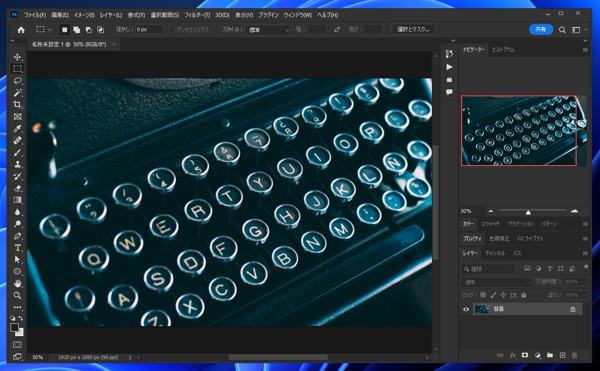Viewport: 600px width, 371px height.
Task: Select the Clone Stamp tool
Action: pyautogui.click(x=18, y=164)
